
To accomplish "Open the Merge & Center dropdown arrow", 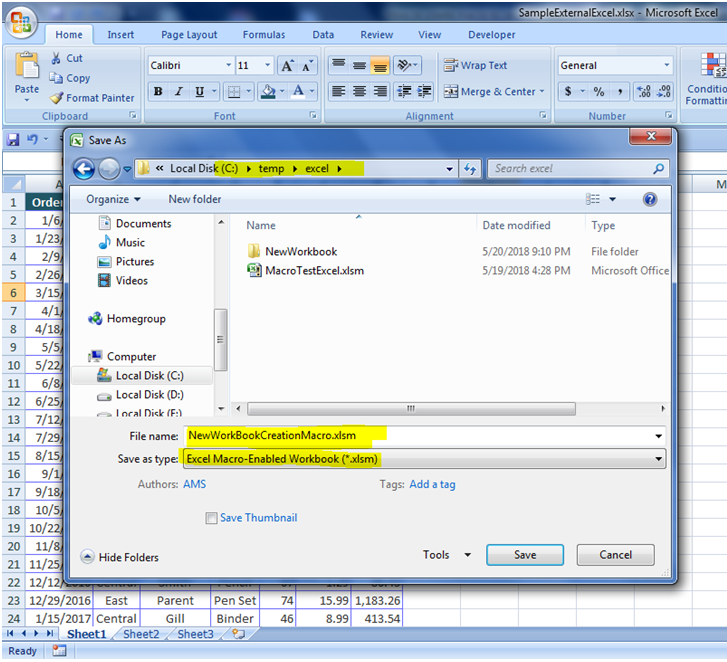I will tap(542, 91).
